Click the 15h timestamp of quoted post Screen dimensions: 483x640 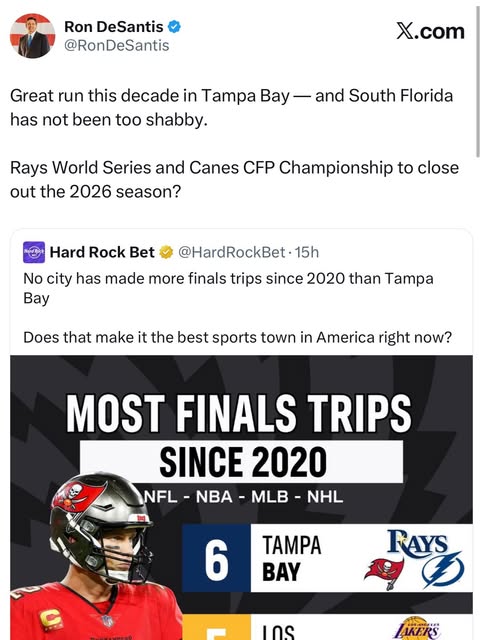[x=307, y=252]
